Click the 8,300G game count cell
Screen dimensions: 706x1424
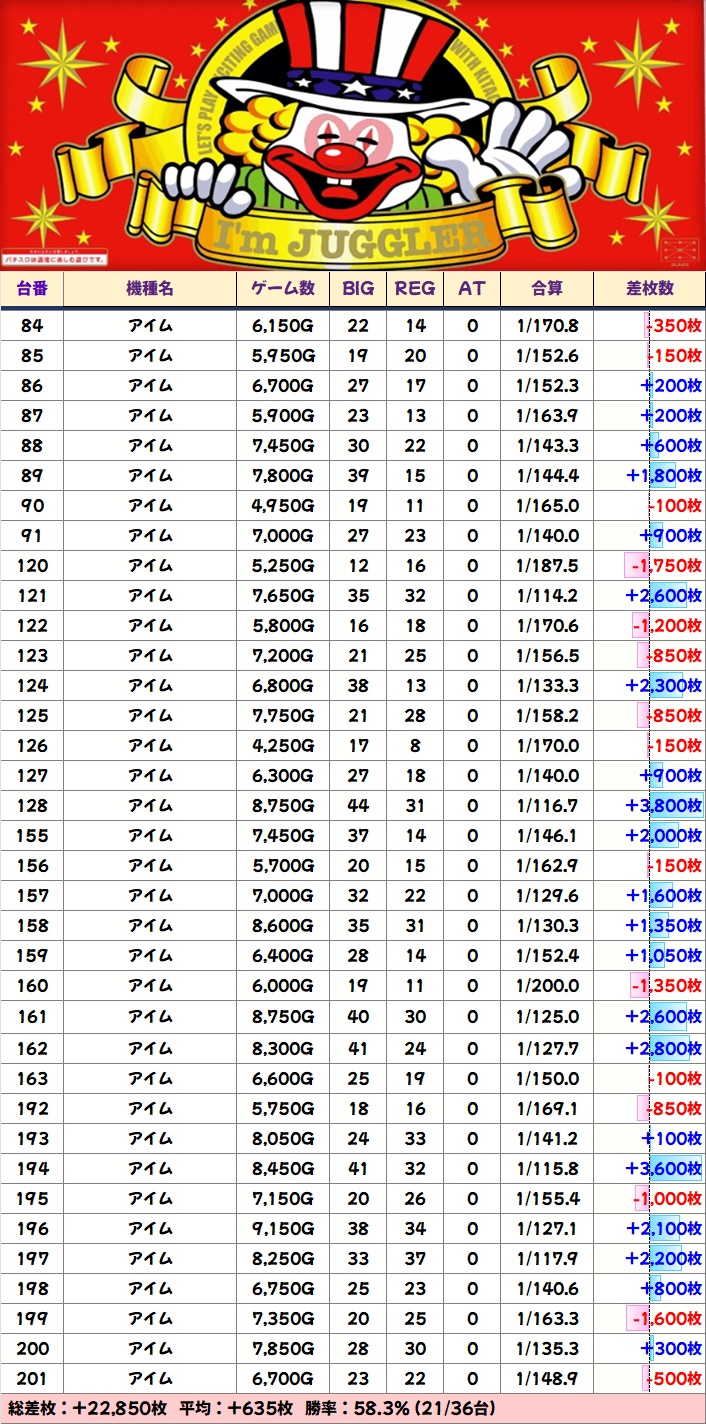(x=283, y=1048)
